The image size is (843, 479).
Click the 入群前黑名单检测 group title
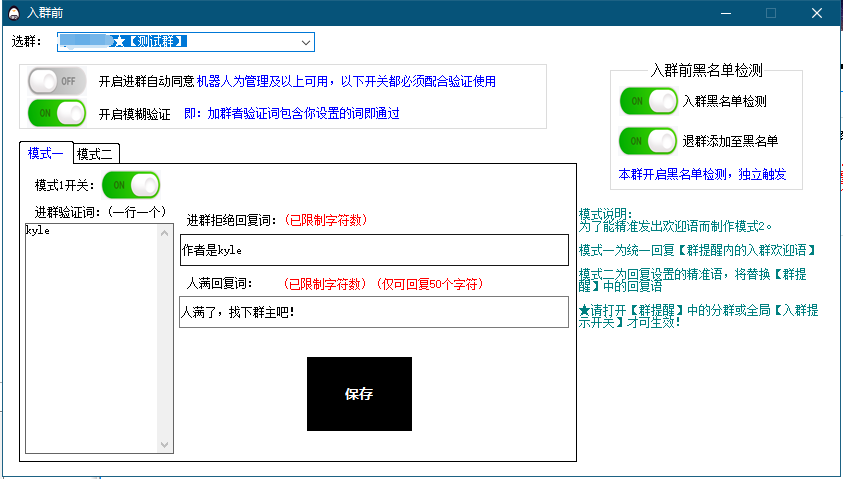[x=706, y=70]
